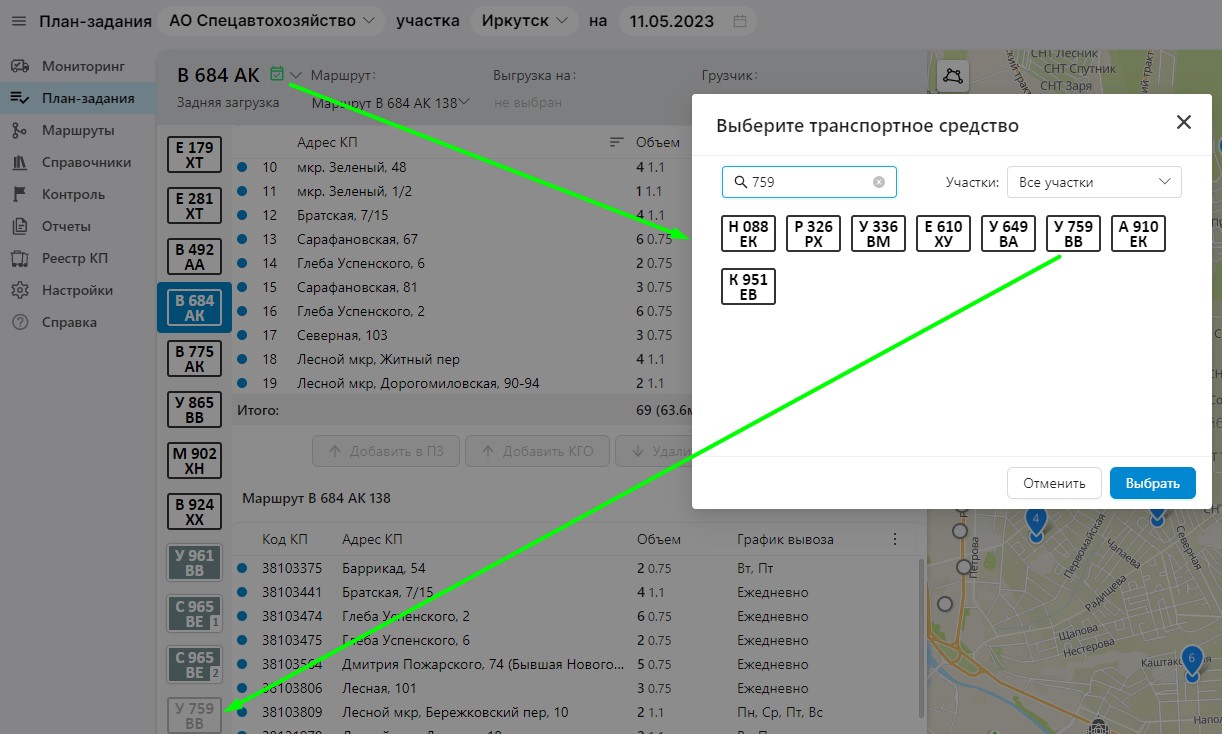This screenshot has height=734, width=1222.
Task: Go to Маршруты in the sidebar
Action: 77,130
